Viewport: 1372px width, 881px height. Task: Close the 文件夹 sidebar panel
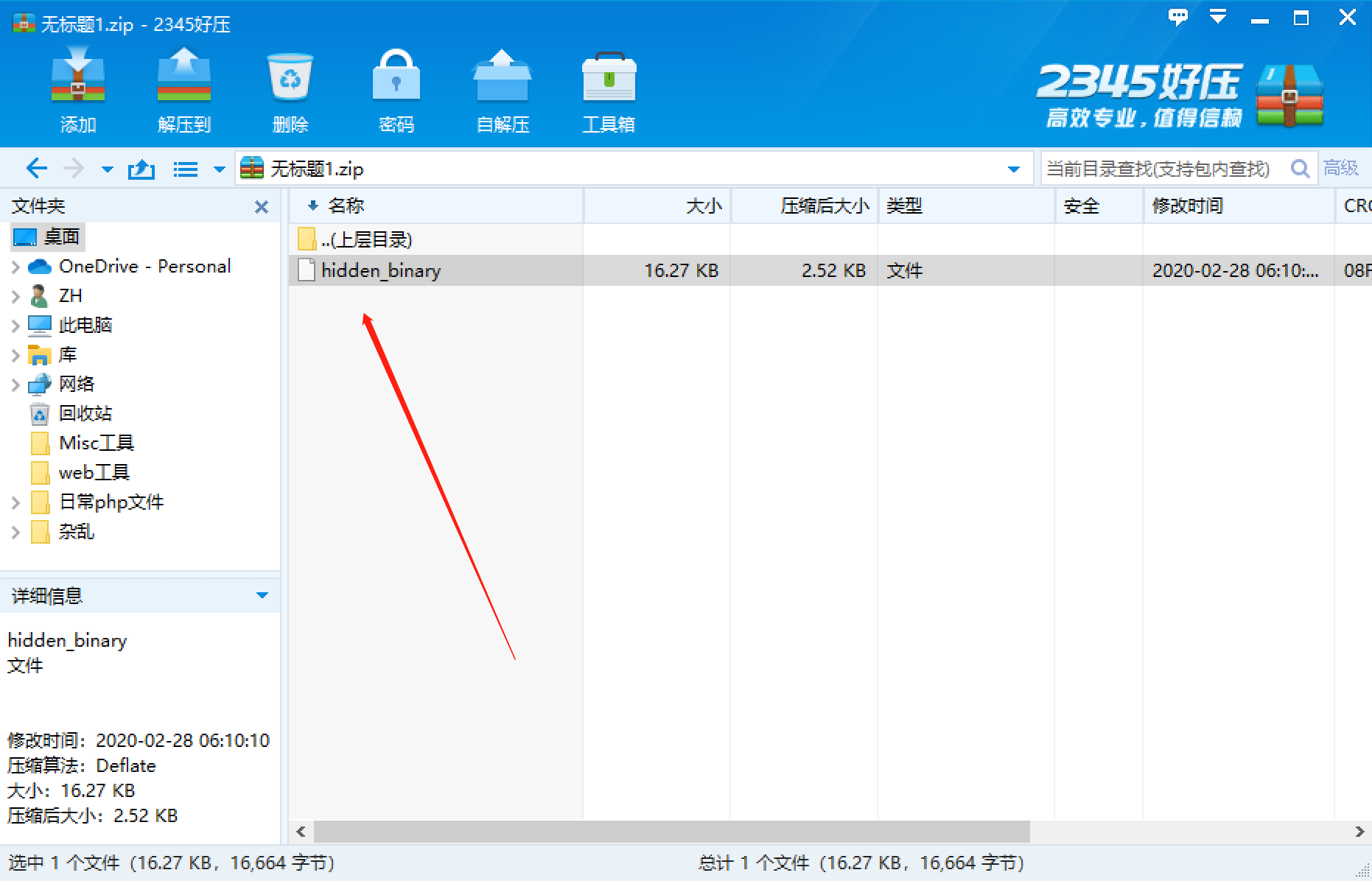tap(262, 207)
